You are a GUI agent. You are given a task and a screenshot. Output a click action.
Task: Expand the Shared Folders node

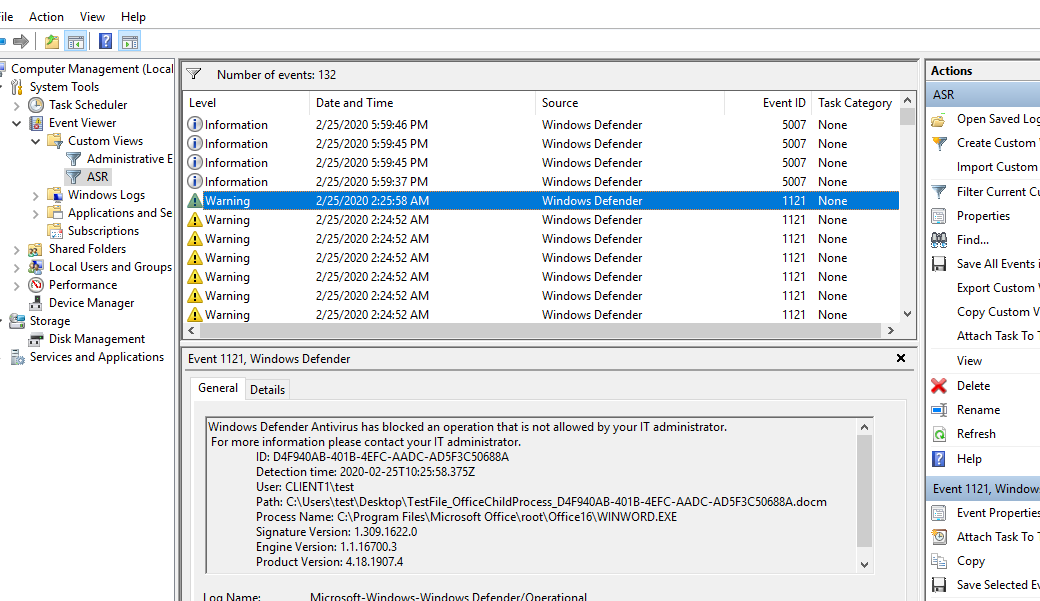pyautogui.click(x=17, y=249)
